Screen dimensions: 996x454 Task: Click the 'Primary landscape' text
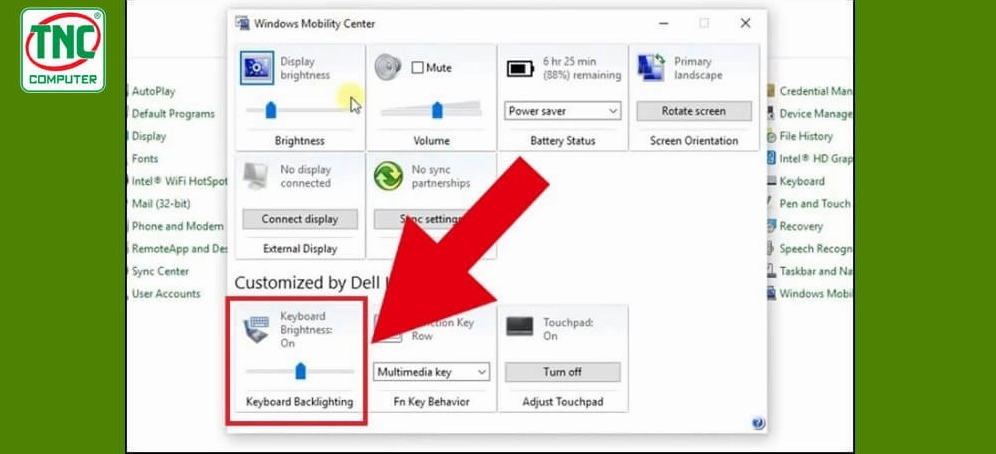[698, 68]
